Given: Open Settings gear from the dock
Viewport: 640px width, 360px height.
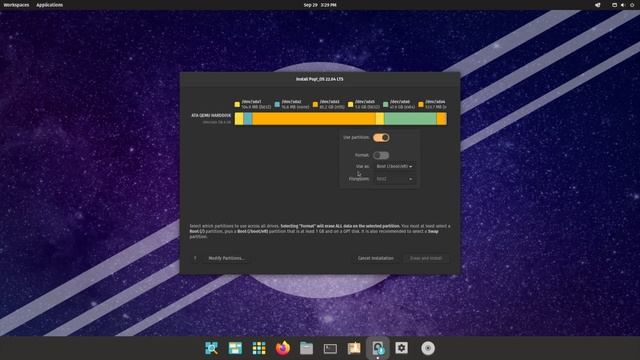Looking at the screenshot, I should coord(401,348).
